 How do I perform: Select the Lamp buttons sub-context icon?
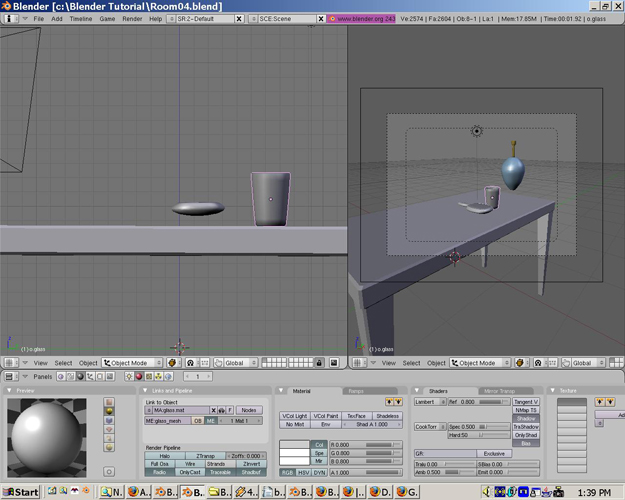[129, 376]
